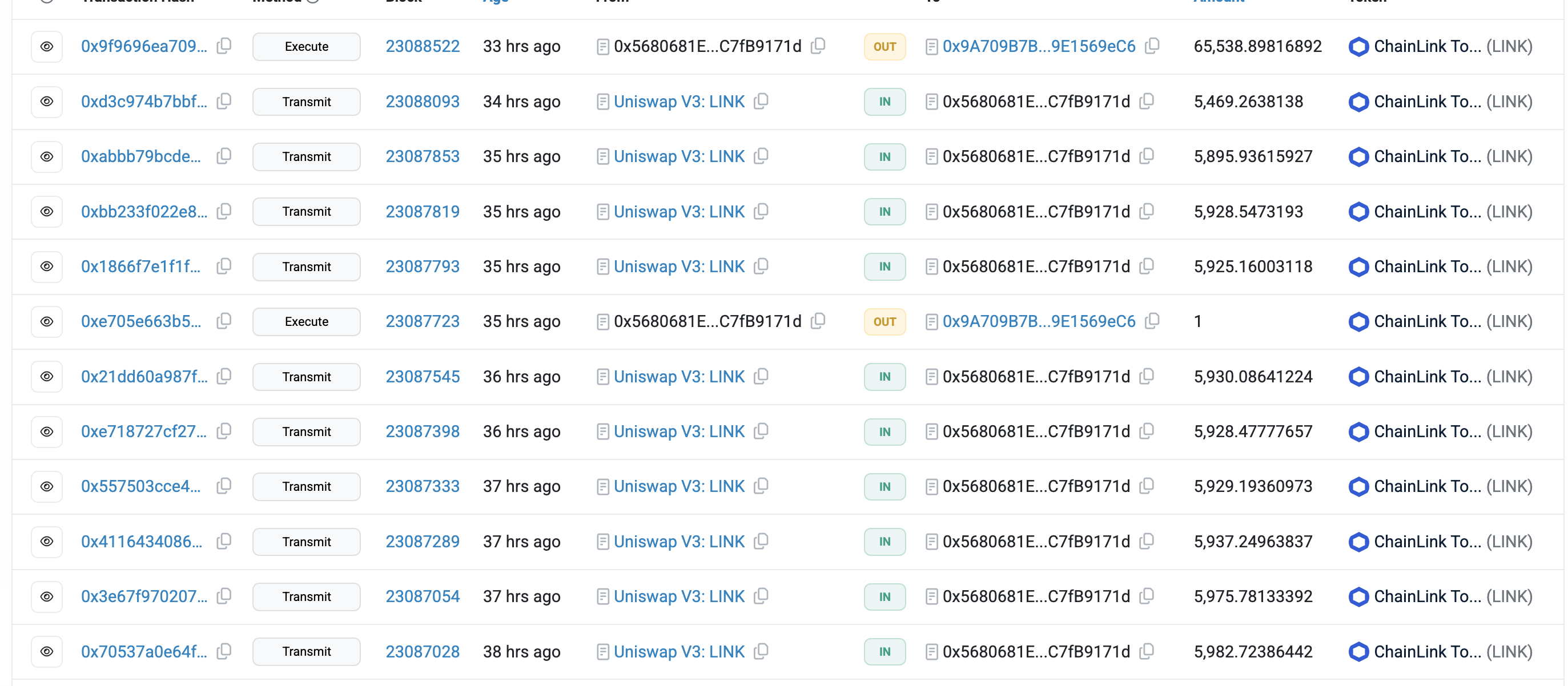1568x686 pixels.
Task: Copy transaction hash 0xbb233f022e8
Action: pos(224,211)
